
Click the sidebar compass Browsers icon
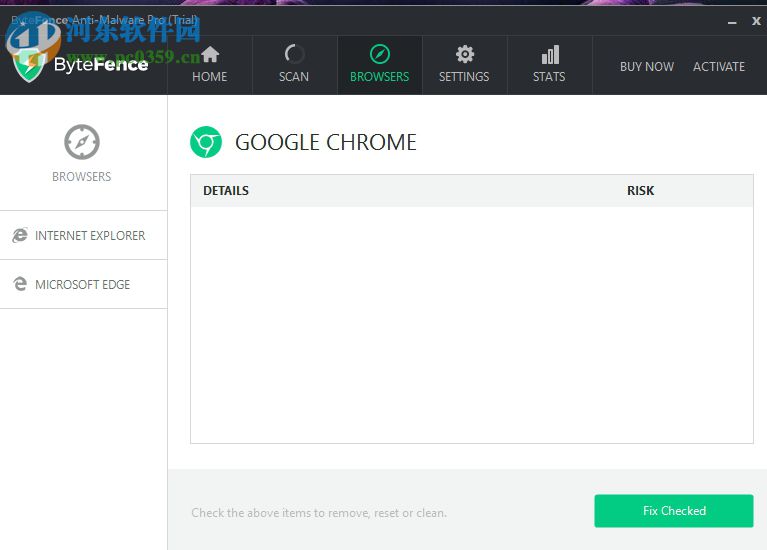pos(82,142)
